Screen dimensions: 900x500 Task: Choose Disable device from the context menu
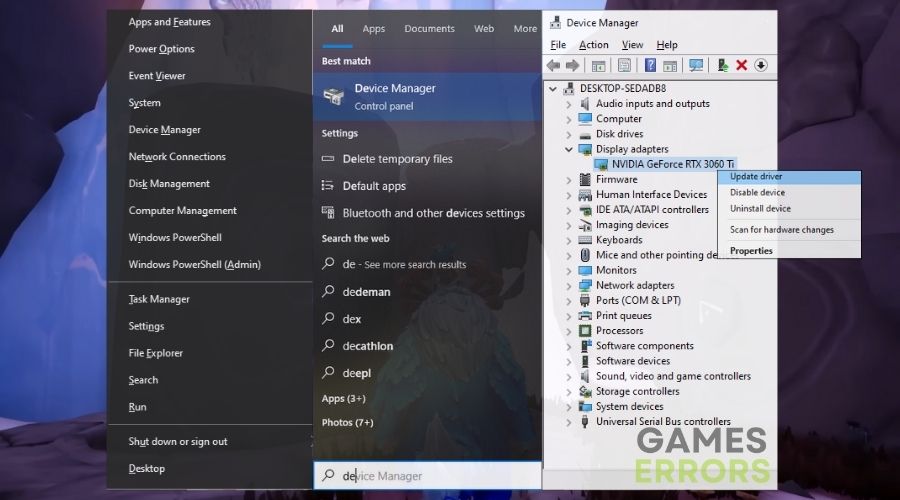789,192
